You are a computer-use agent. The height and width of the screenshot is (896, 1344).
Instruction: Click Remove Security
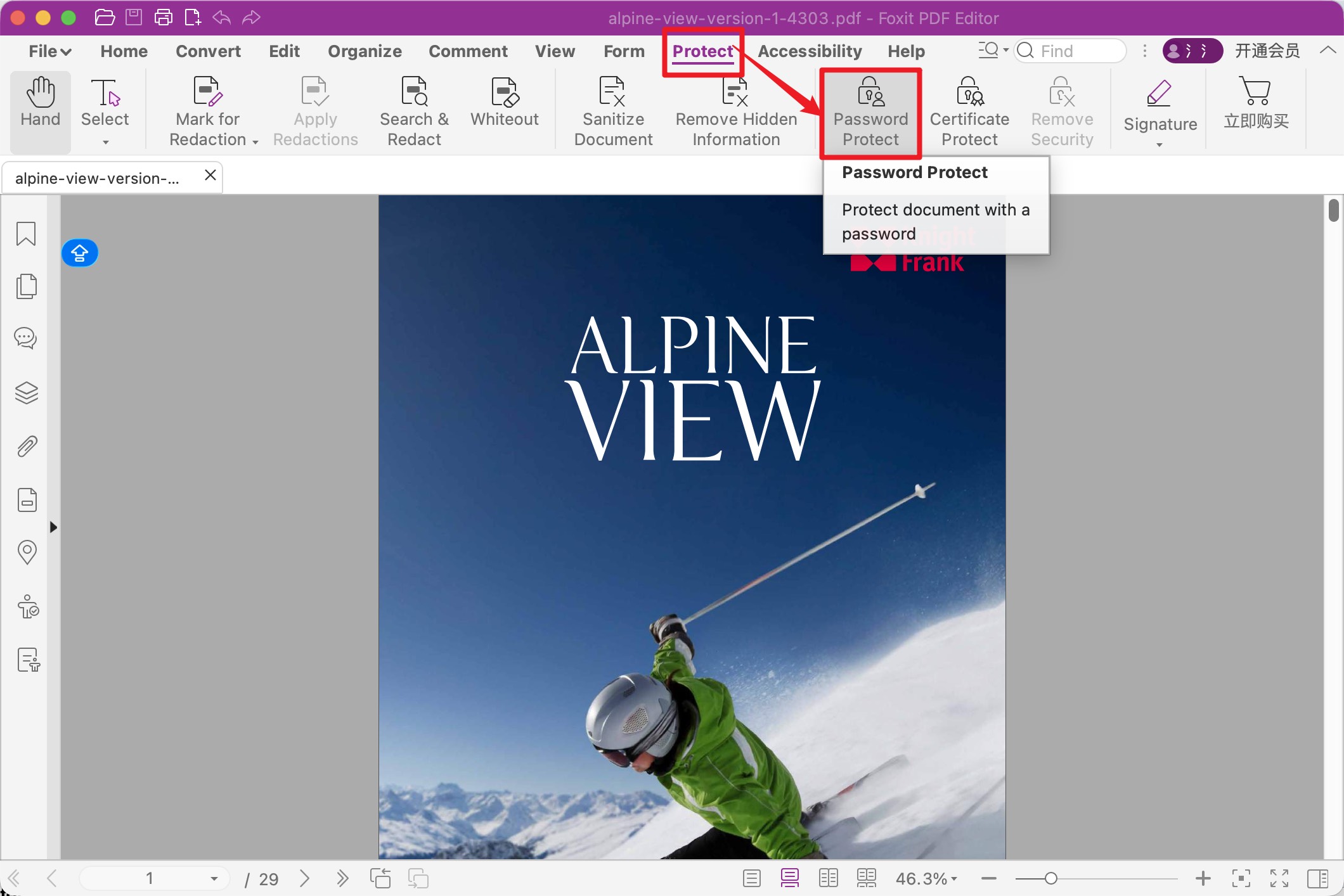1062,111
